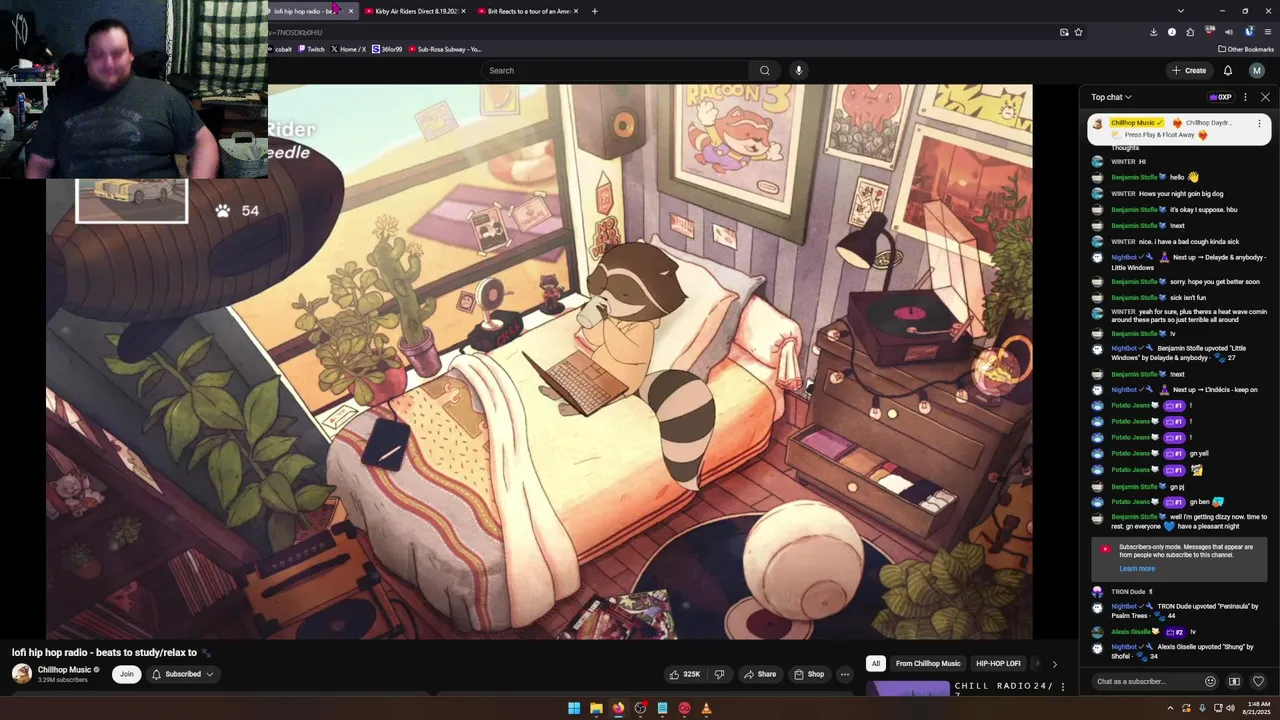Viewport: 1280px width, 720px height.
Task: Activate voice search microphone icon
Action: point(798,70)
